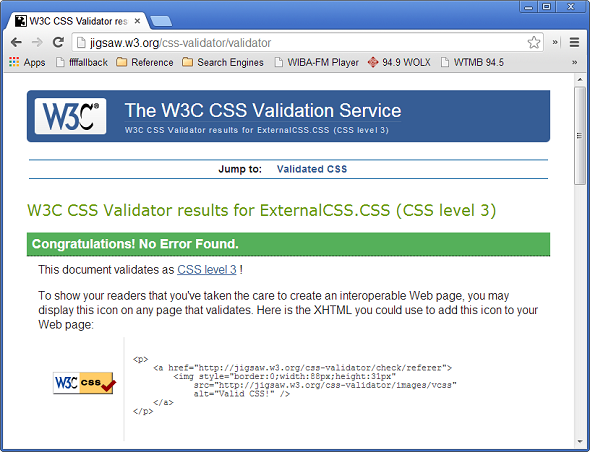Image resolution: width=590 pixels, height=452 pixels.
Task: Jump to Validated CSS section
Action: [312, 169]
